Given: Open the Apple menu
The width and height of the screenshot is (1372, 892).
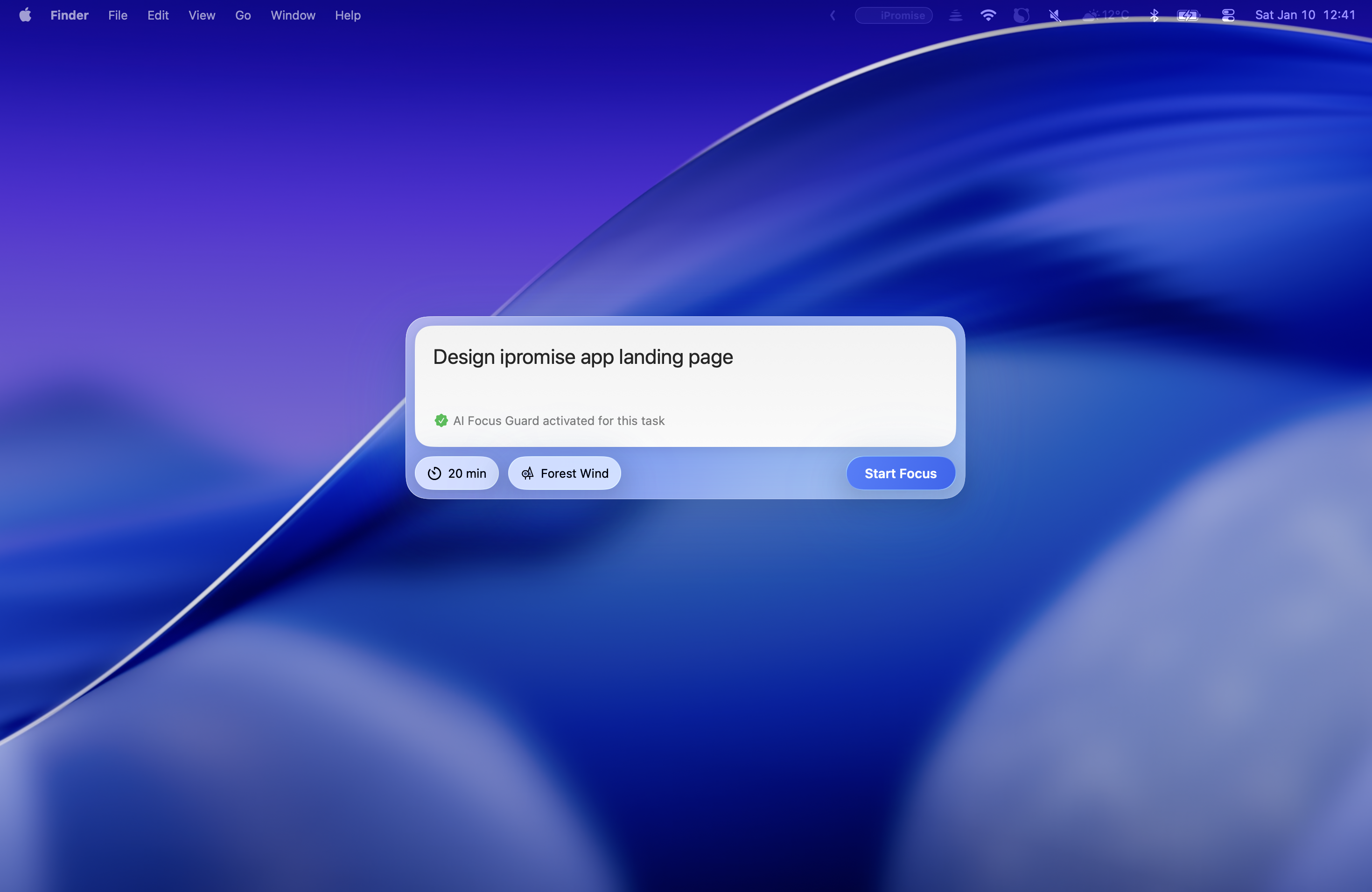Looking at the screenshot, I should pyautogui.click(x=25, y=15).
